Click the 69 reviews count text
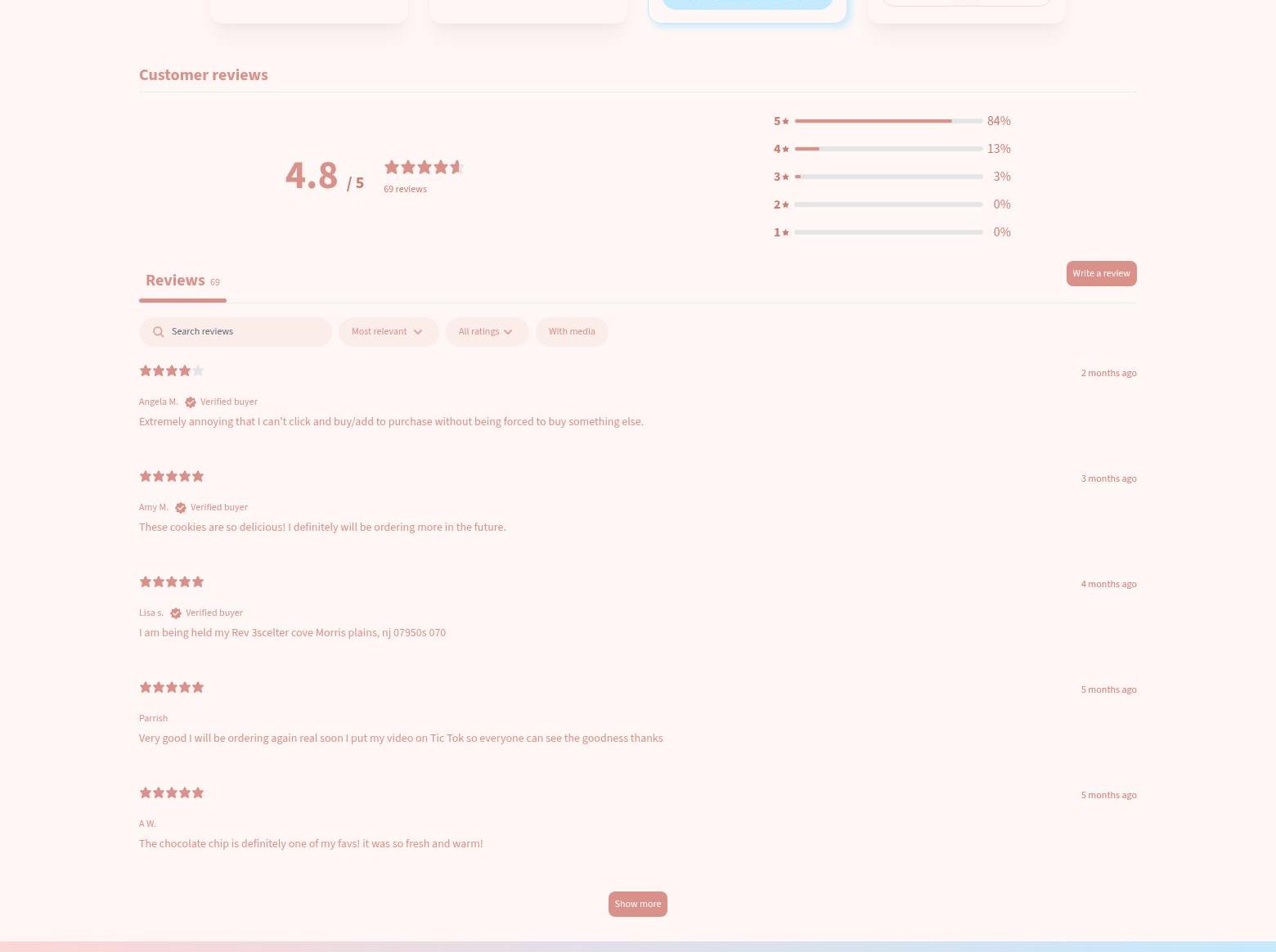This screenshot has height=952, width=1276. tap(405, 189)
